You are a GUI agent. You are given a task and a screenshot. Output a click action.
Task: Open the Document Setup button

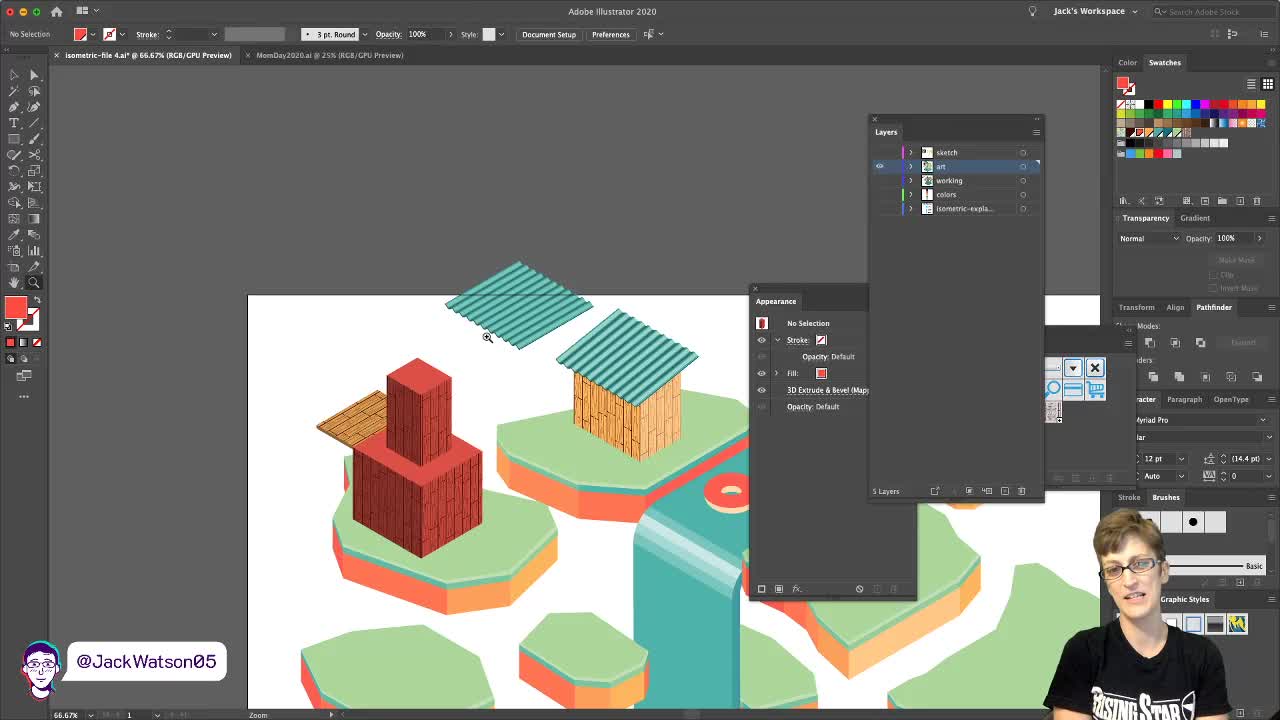pos(548,34)
